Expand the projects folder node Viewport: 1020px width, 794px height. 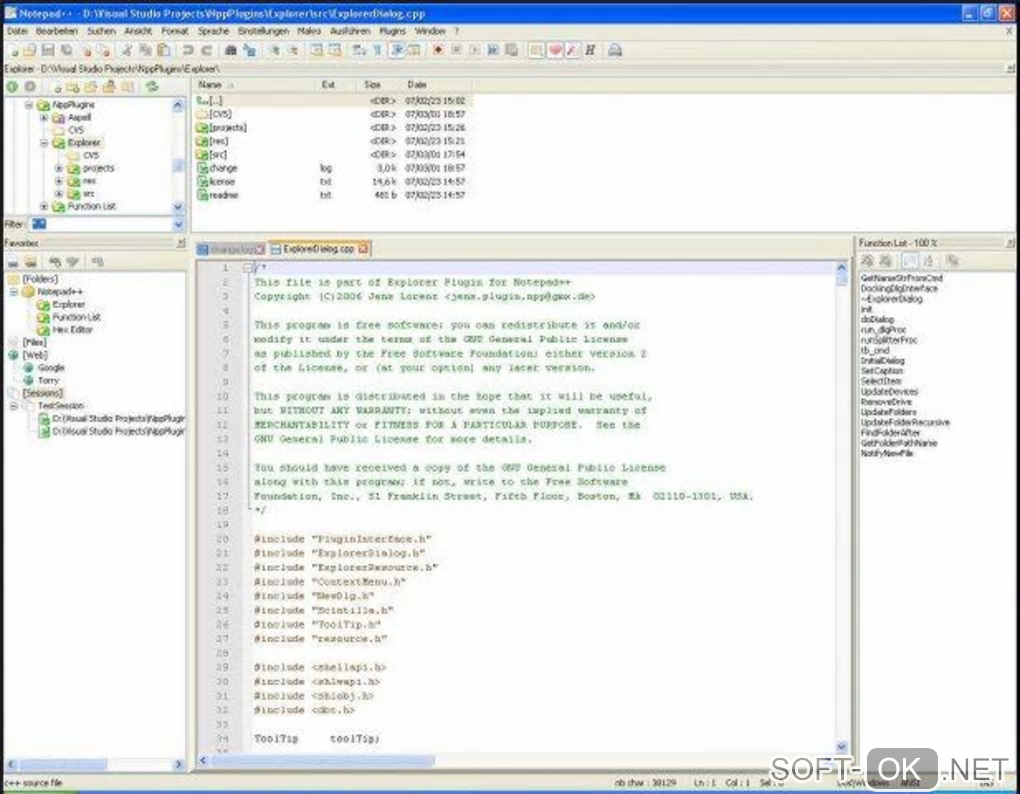(59, 168)
